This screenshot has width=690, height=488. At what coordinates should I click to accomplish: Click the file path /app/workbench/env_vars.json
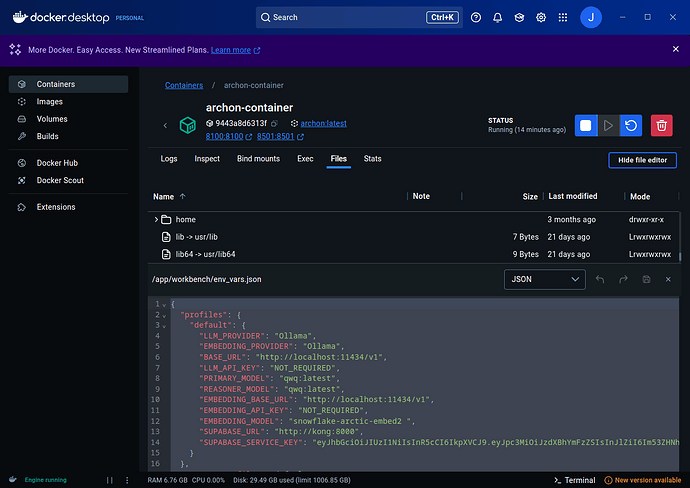(206, 279)
